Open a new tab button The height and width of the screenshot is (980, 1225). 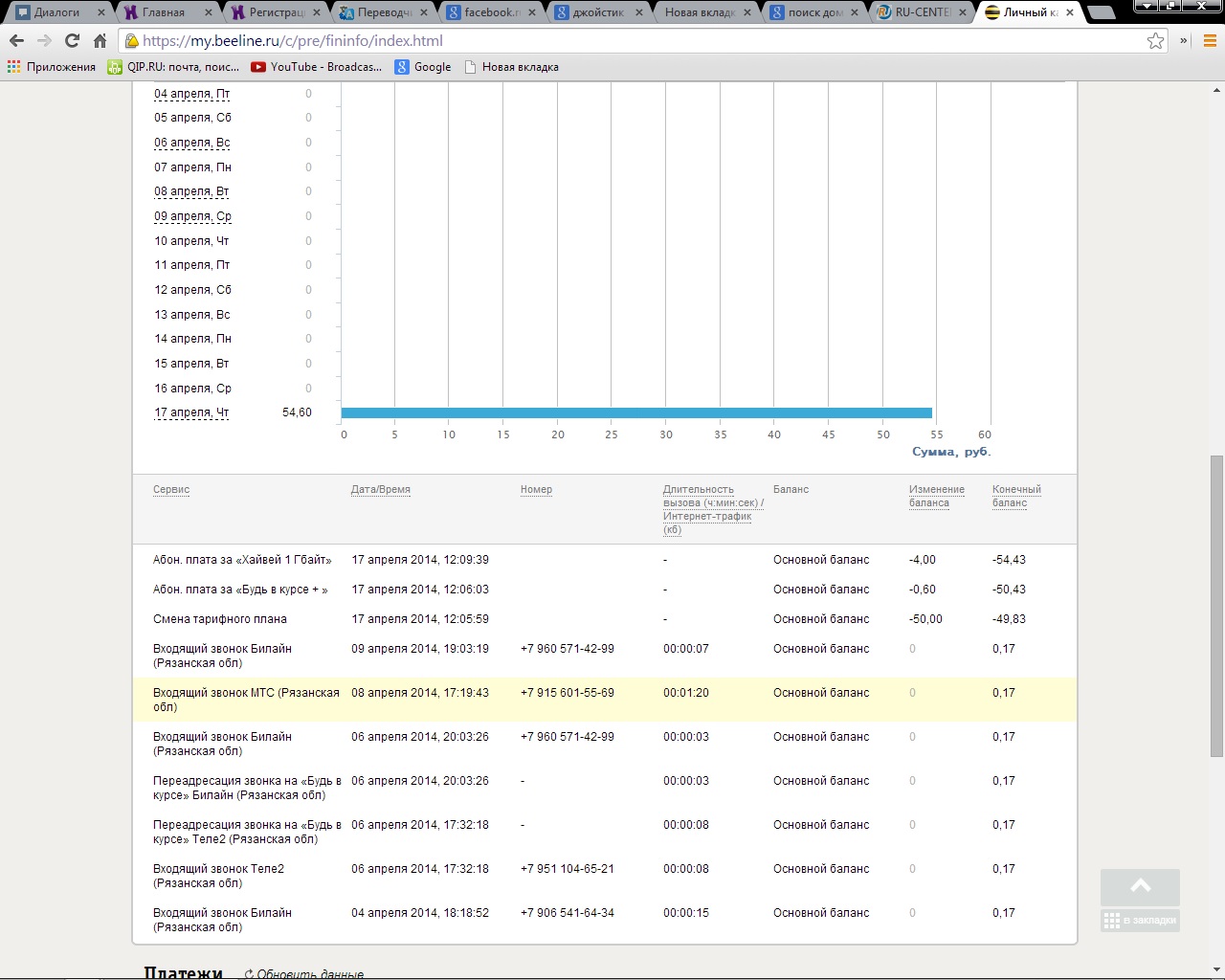1102,12
